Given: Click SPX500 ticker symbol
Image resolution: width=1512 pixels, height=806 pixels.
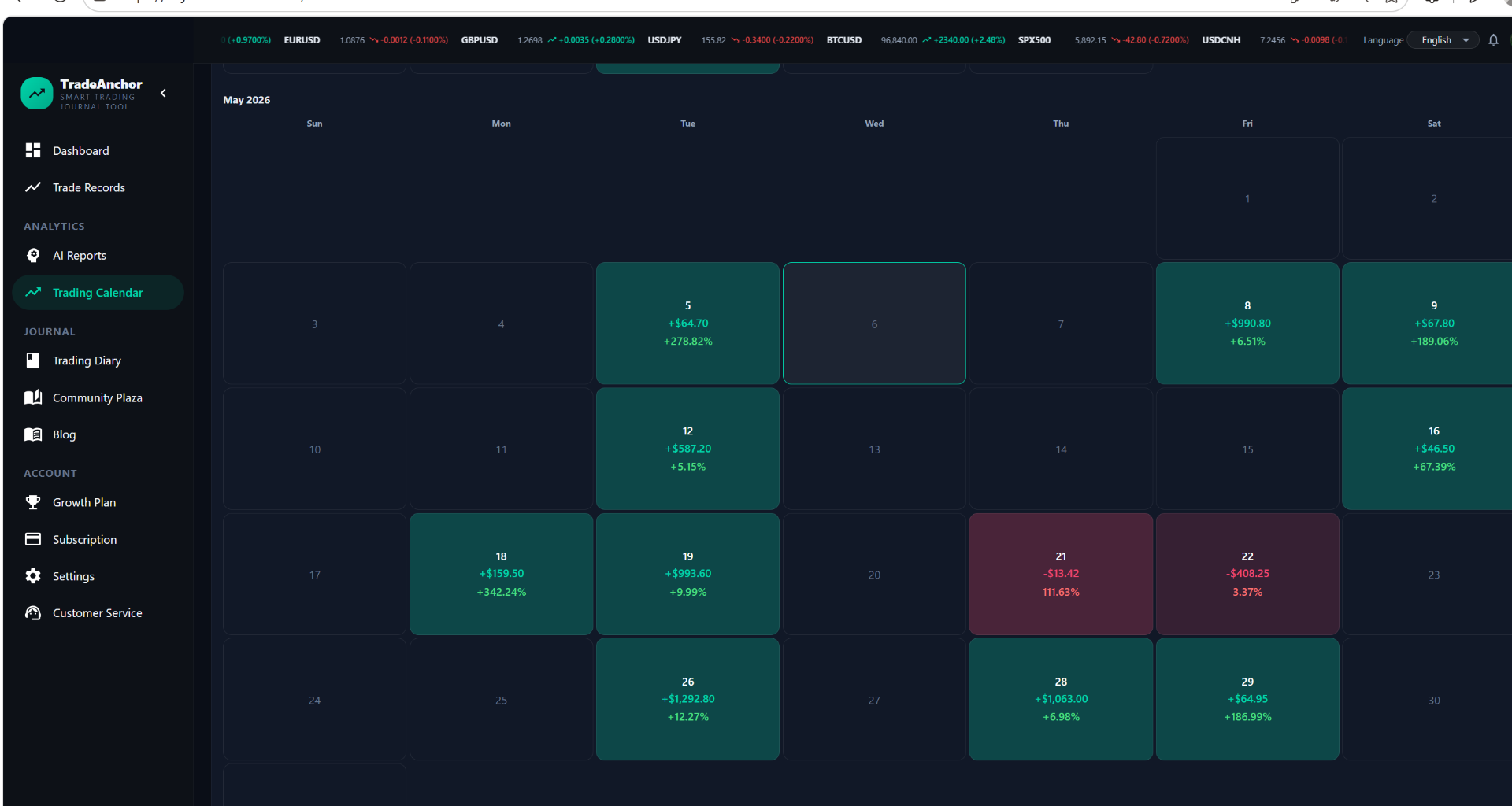Looking at the screenshot, I should coord(1034,40).
